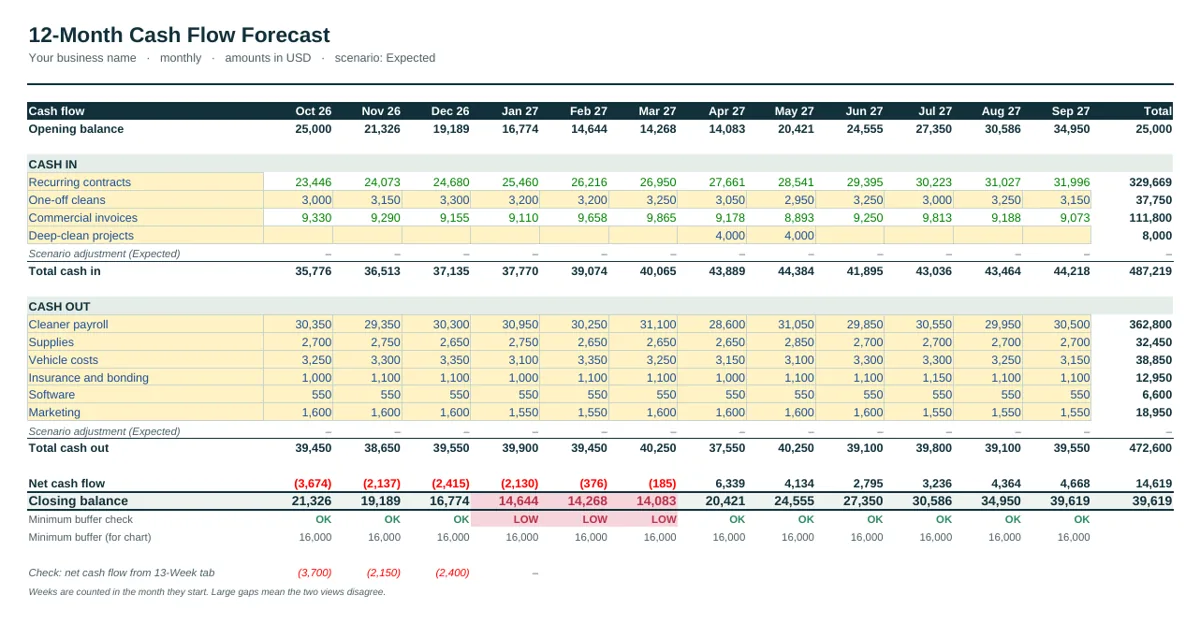Screen dimensions: 1200x624
Task: Select the 12-Month Cash Flow Forecast title
Action: click(179, 35)
